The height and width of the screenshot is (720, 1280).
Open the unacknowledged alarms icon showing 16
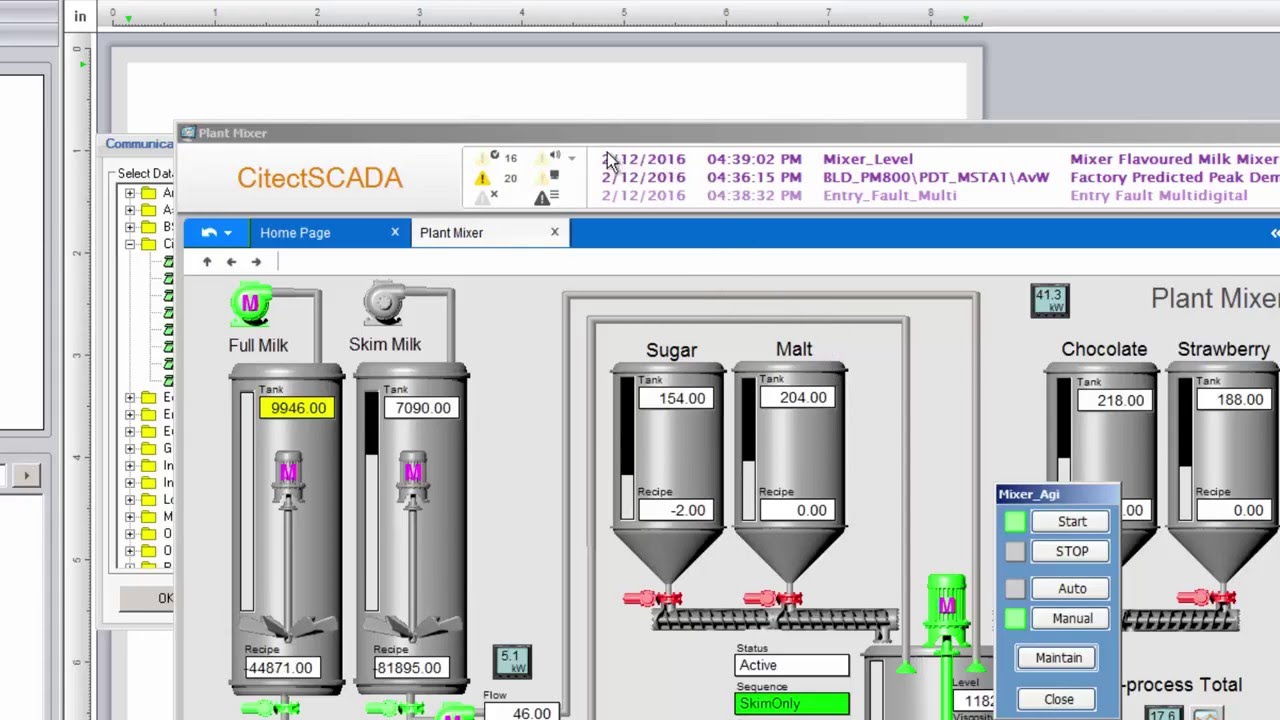tap(487, 158)
